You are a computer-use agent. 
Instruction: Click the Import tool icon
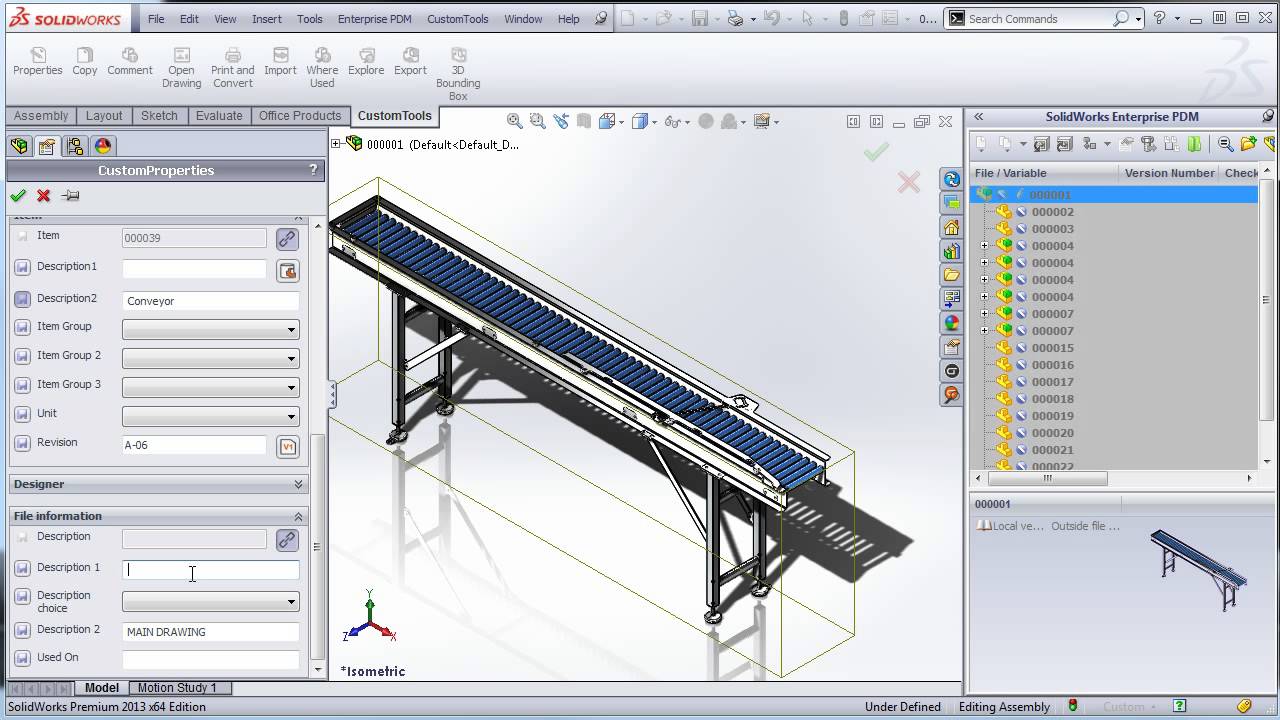(x=280, y=62)
